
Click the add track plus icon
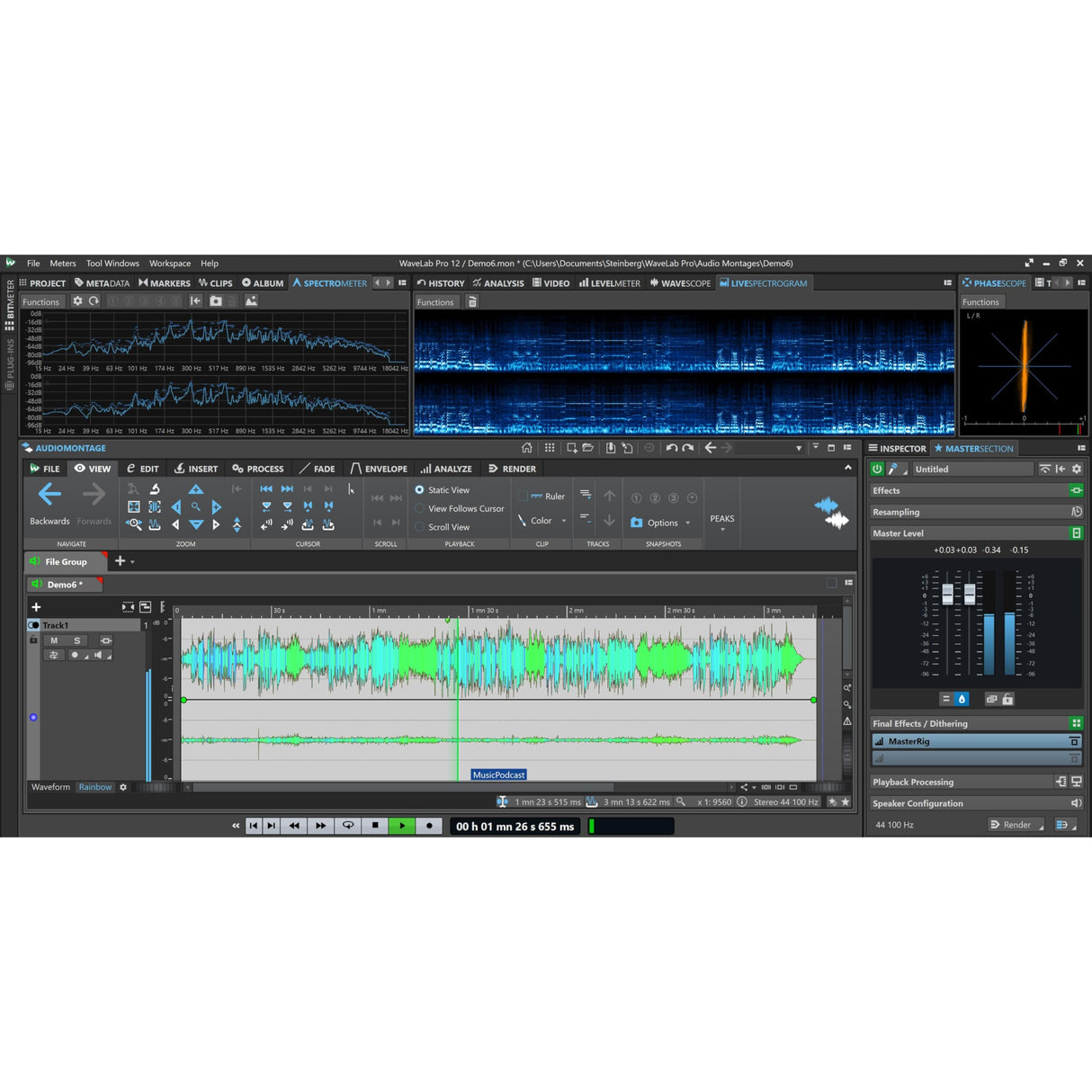click(x=36, y=607)
